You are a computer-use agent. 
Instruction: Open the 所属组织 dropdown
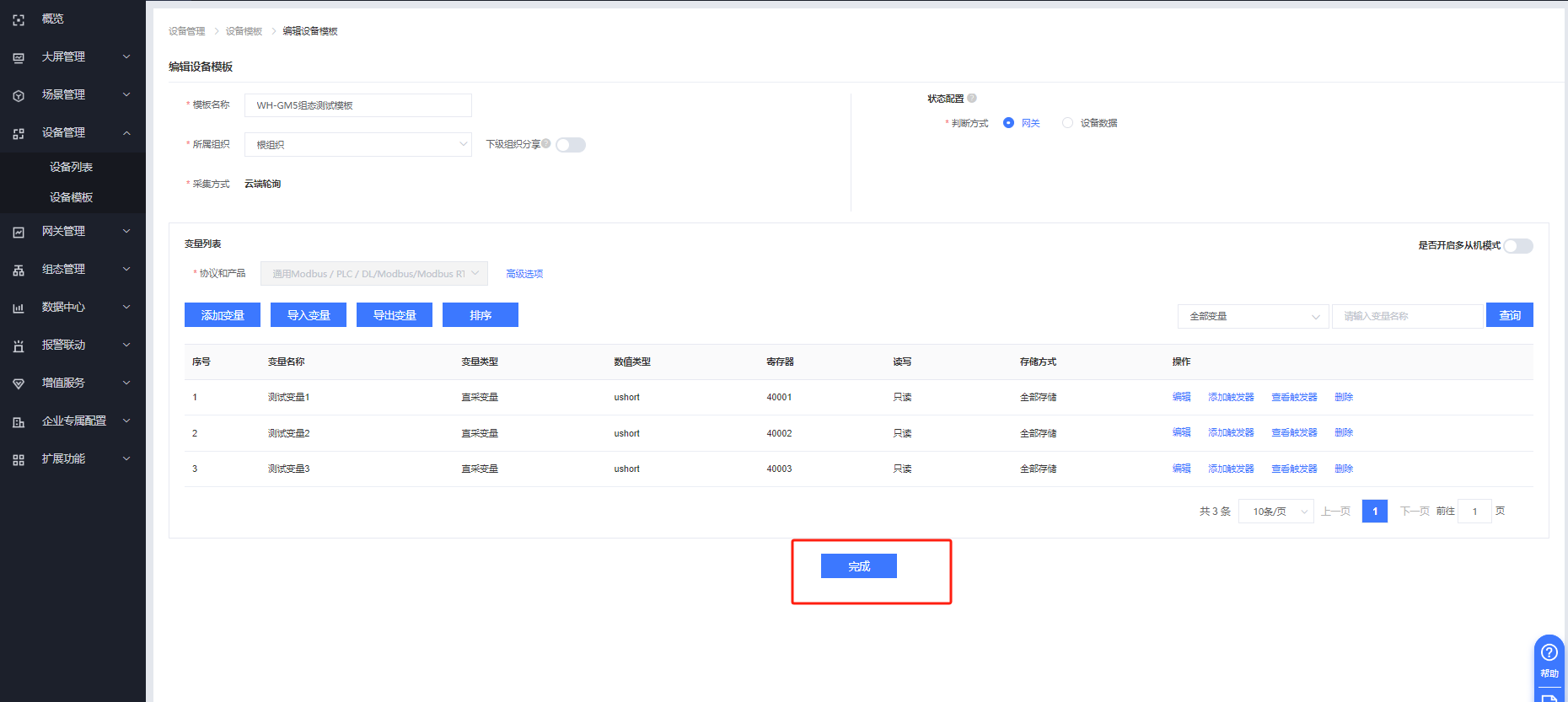click(357, 145)
